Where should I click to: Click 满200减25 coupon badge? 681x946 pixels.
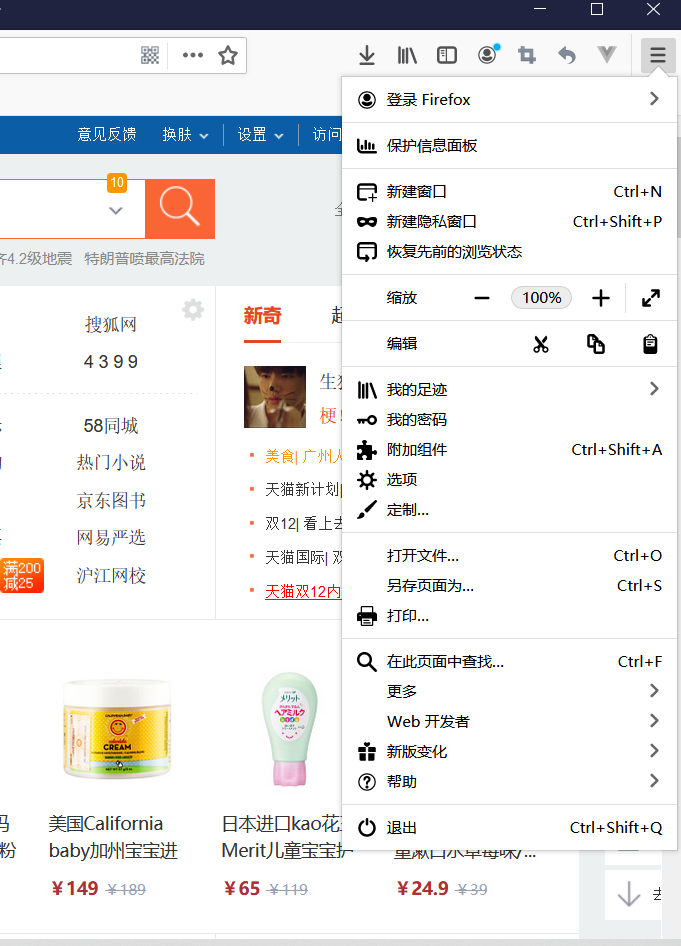[22, 576]
